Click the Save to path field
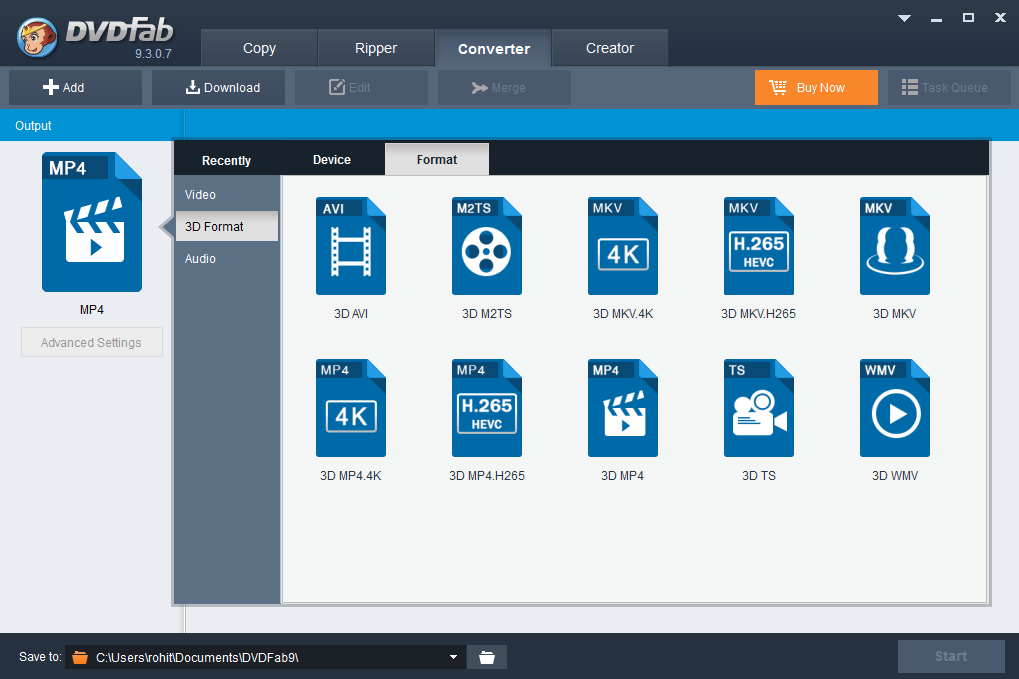The height and width of the screenshot is (679, 1019). (265, 658)
